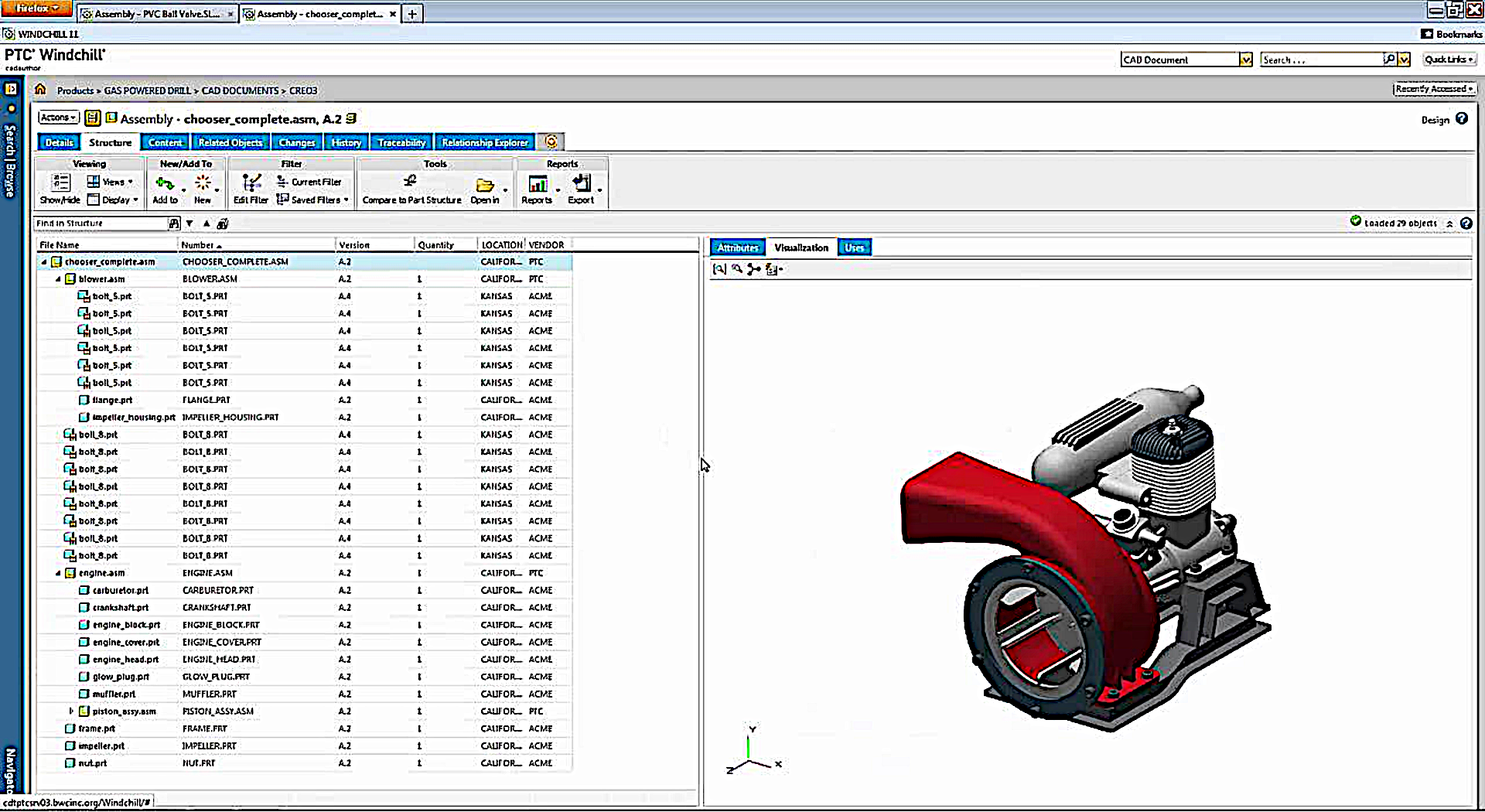
Task: Click the advanced find icon beside arrows
Action: [x=223, y=223]
